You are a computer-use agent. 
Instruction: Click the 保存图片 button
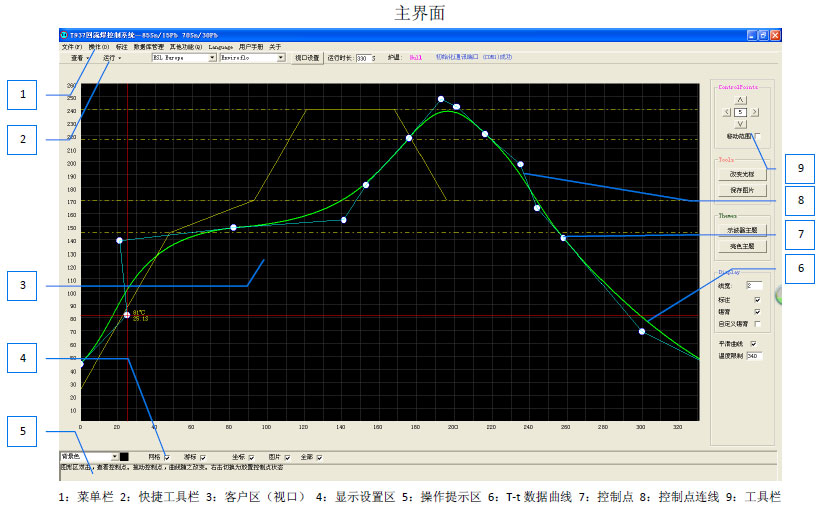742,190
